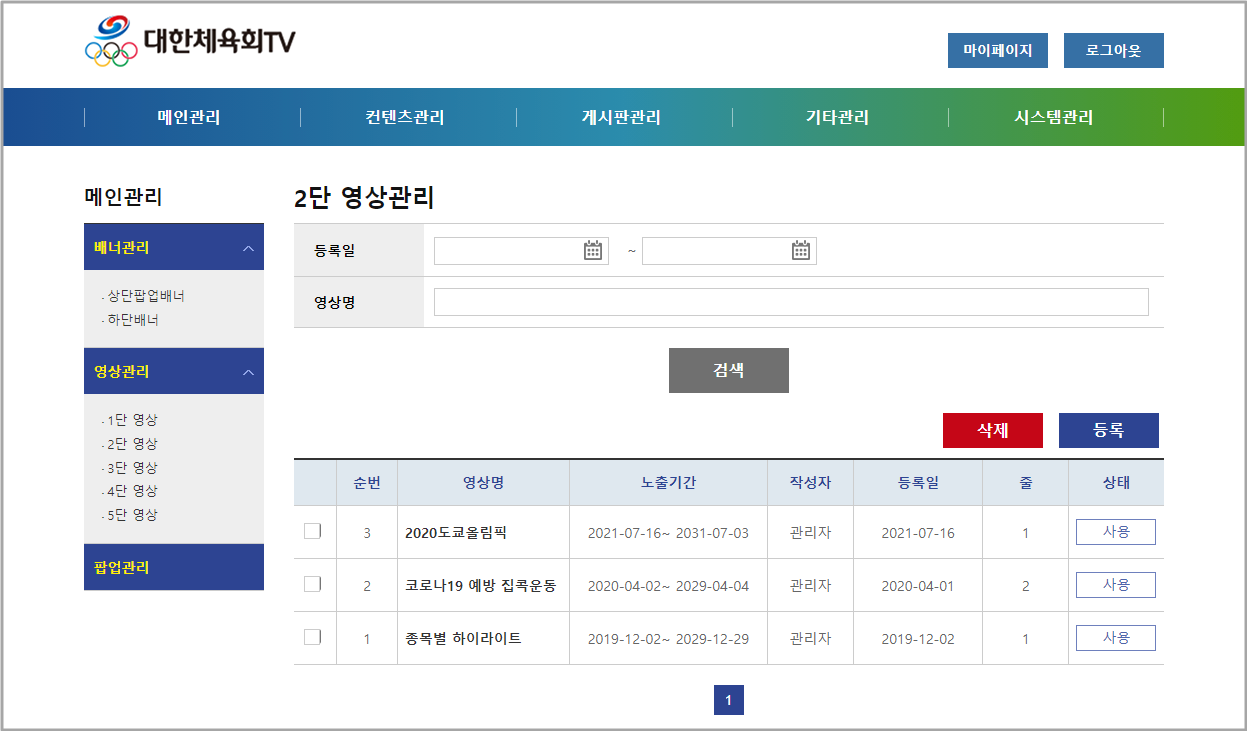The width and height of the screenshot is (1247, 731).
Task: Click the 2020-04-02~ 2029-04-04 exposure period
Action: (x=668, y=586)
